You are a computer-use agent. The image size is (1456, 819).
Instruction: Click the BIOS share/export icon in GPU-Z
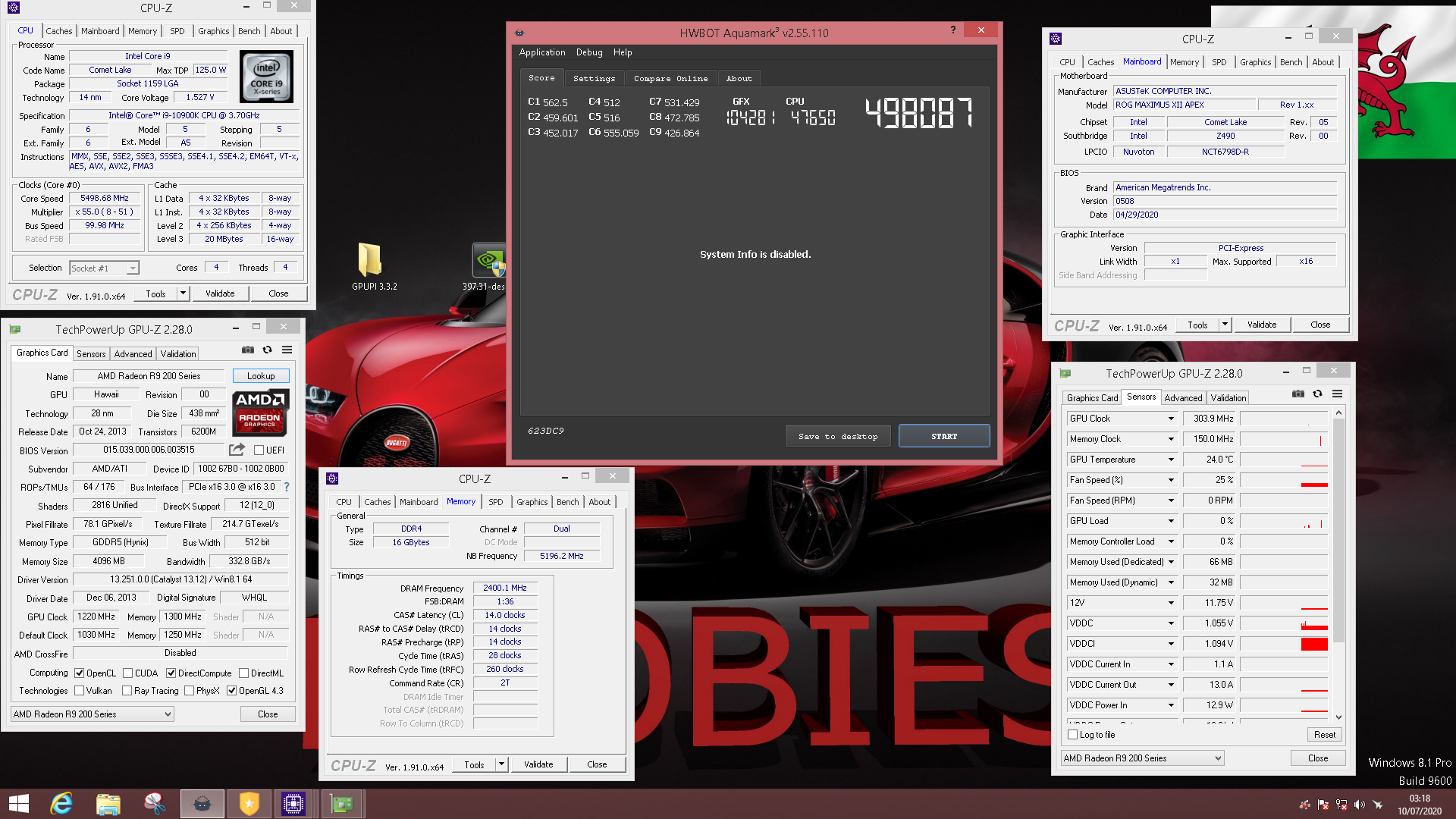coord(237,450)
